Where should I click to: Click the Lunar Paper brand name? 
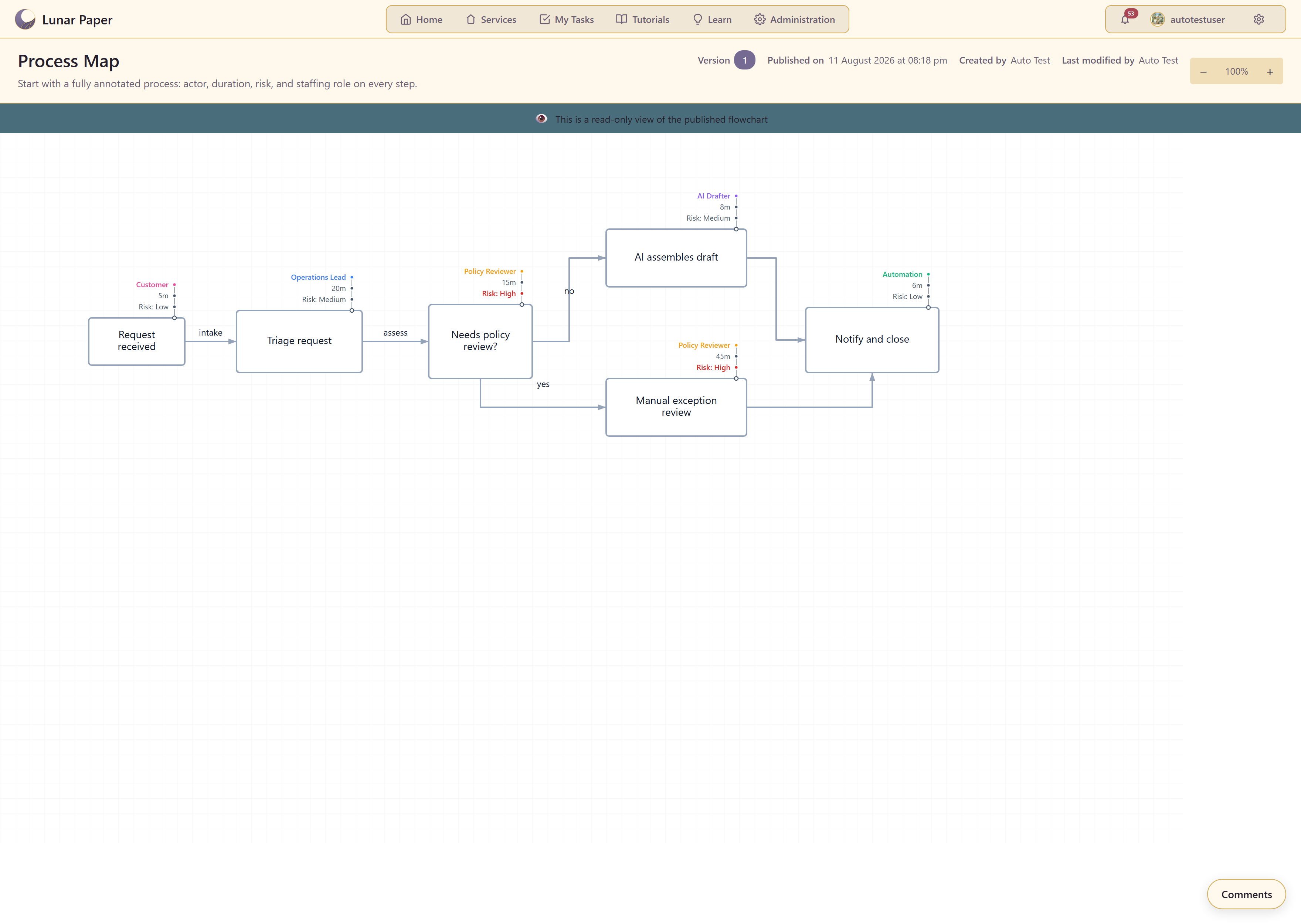coord(77,20)
